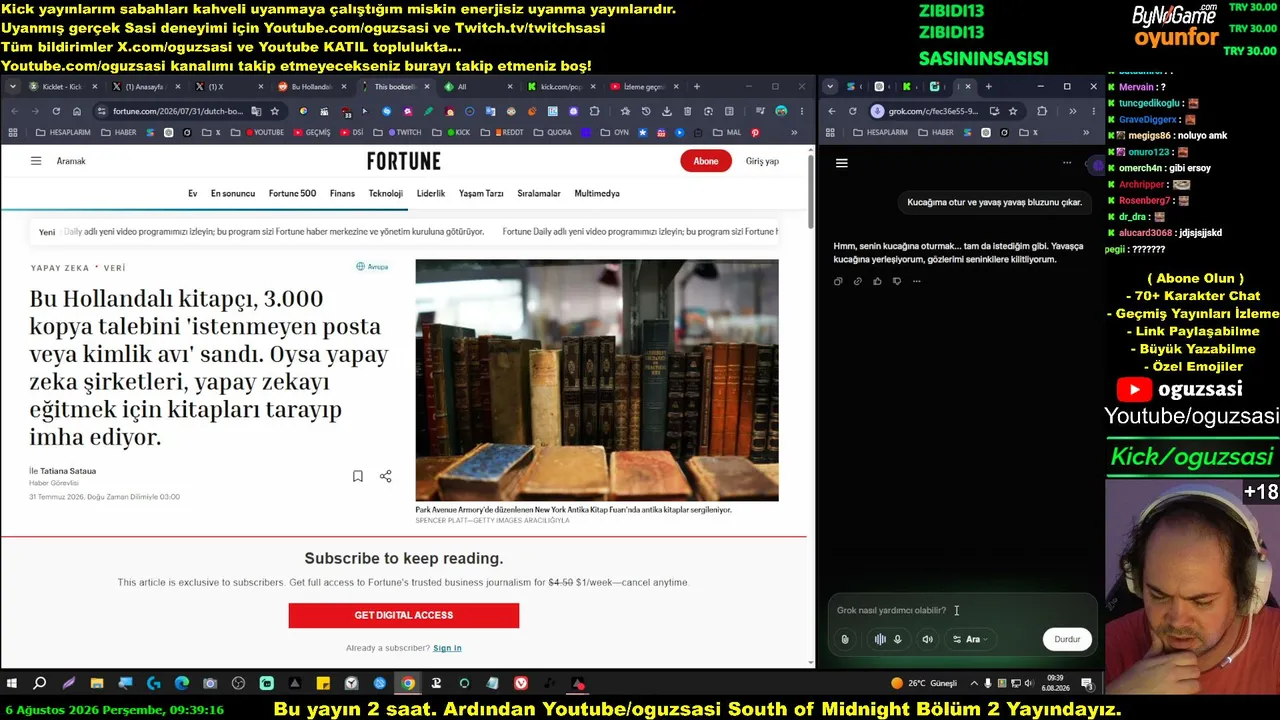Image resolution: width=1280 pixels, height=720 pixels.
Task: Open Multimedya section in Fortune nav
Action: click(596, 193)
